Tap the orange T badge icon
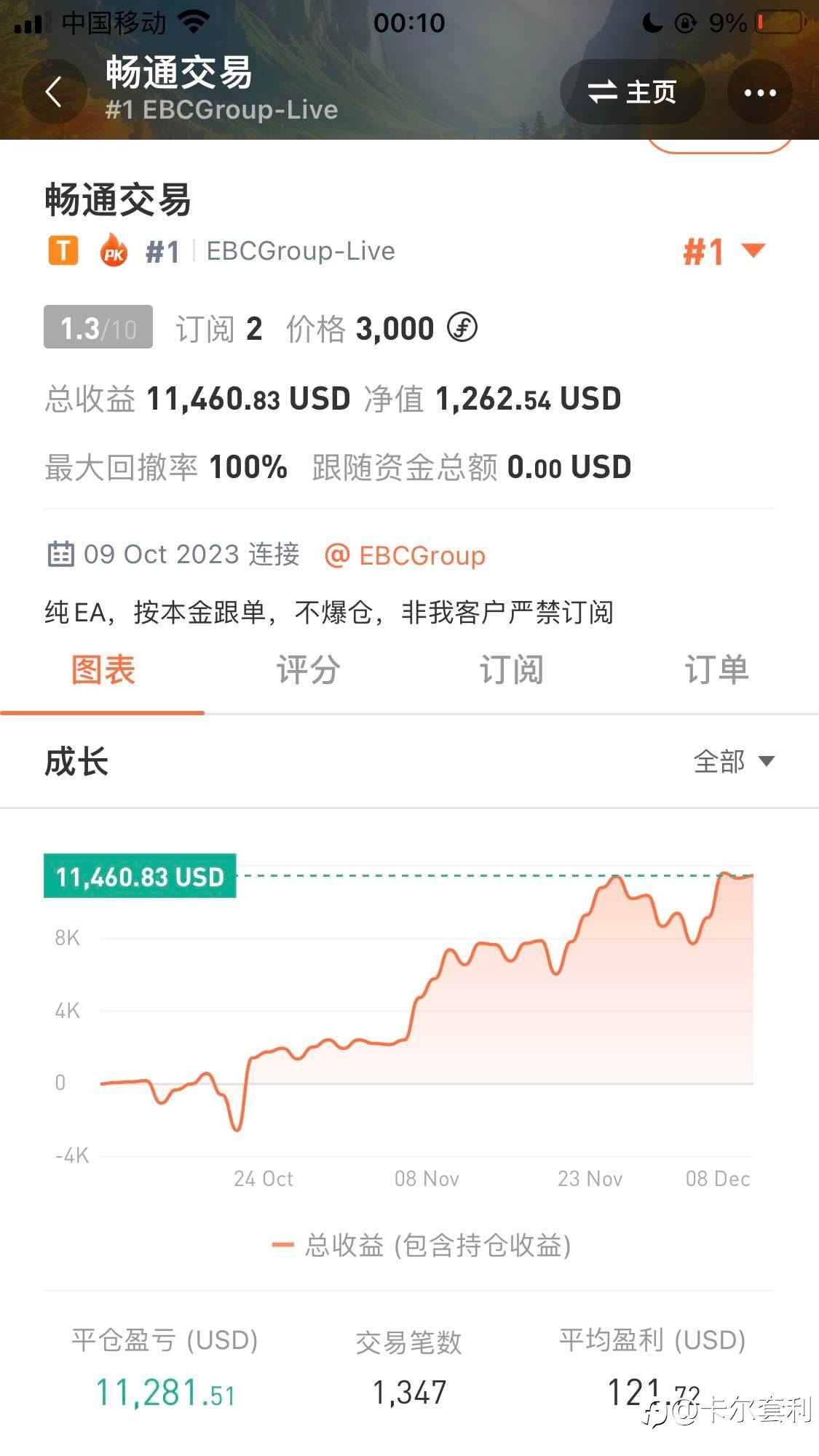The height and width of the screenshot is (1456, 819). click(63, 250)
